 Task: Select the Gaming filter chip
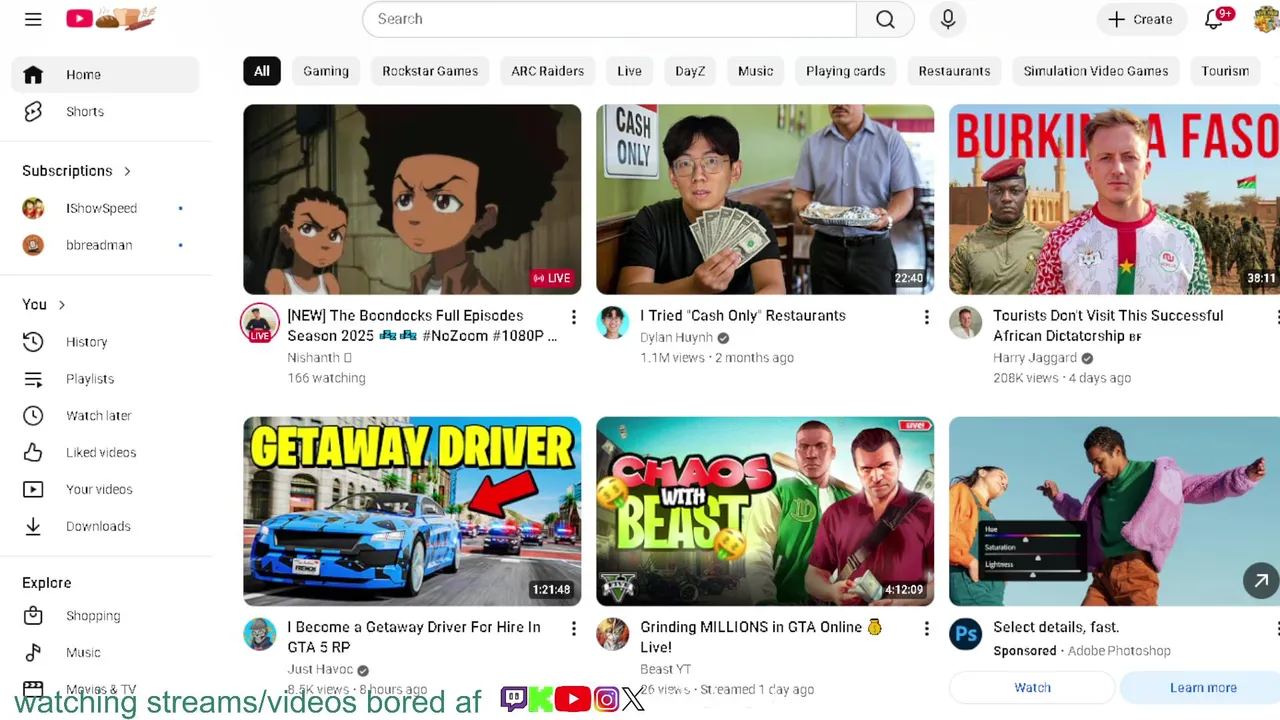click(326, 71)
